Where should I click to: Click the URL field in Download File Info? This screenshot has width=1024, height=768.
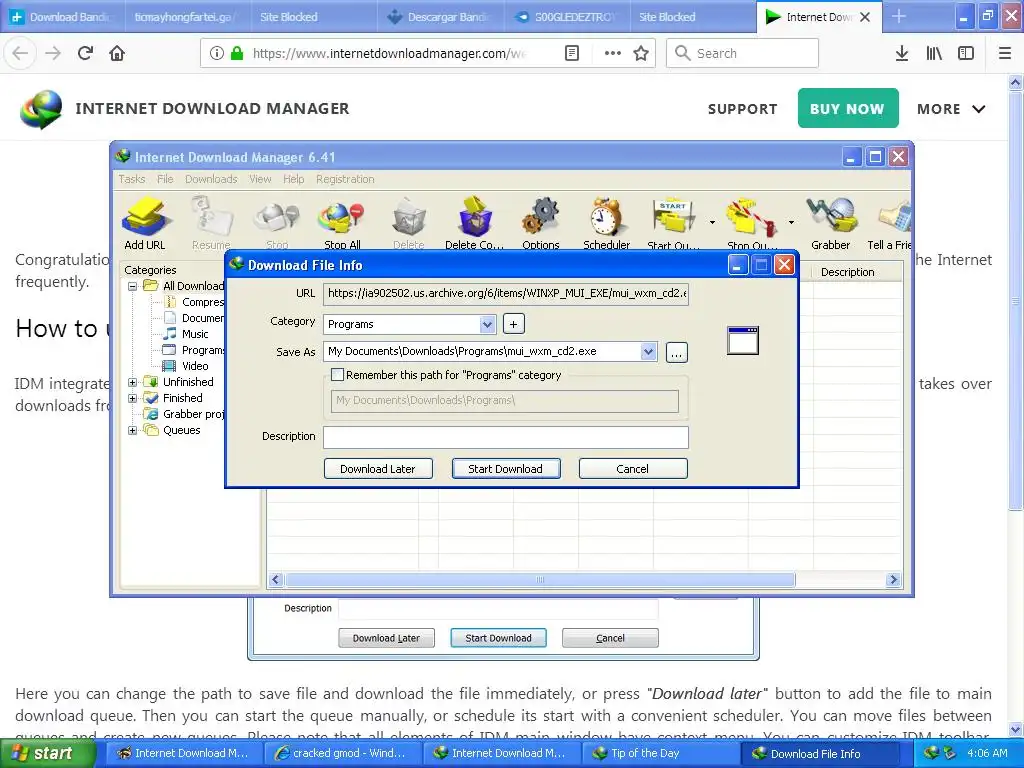pos(505,294)
